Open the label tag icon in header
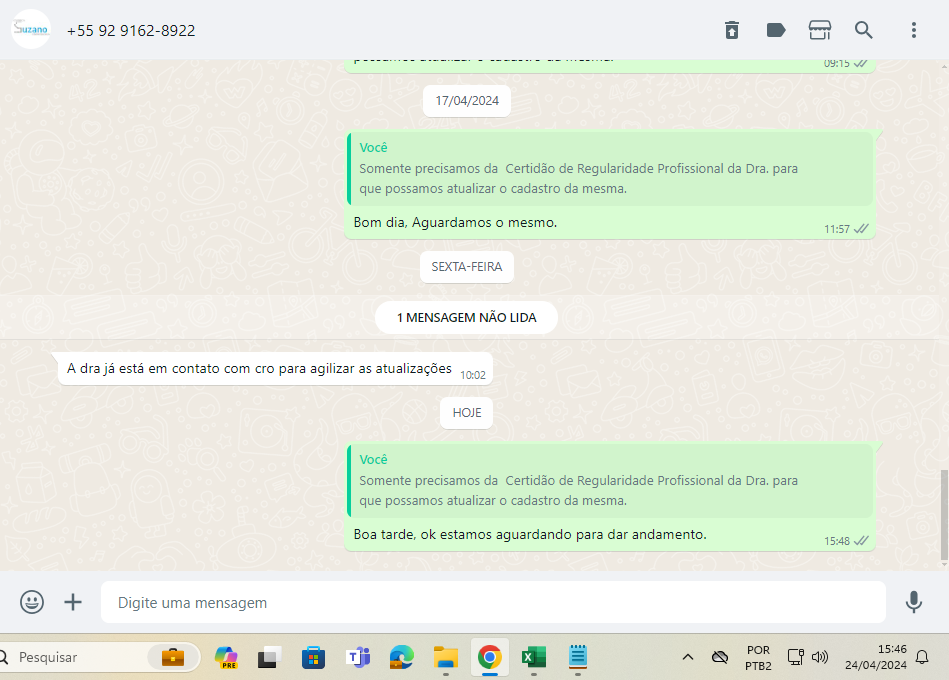949x680 pixels. 776,30
